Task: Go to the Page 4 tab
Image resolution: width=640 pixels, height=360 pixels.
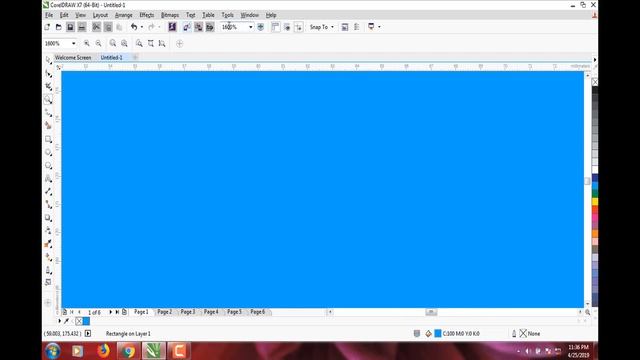Action: pyautogui.click(x=211, y=312)
